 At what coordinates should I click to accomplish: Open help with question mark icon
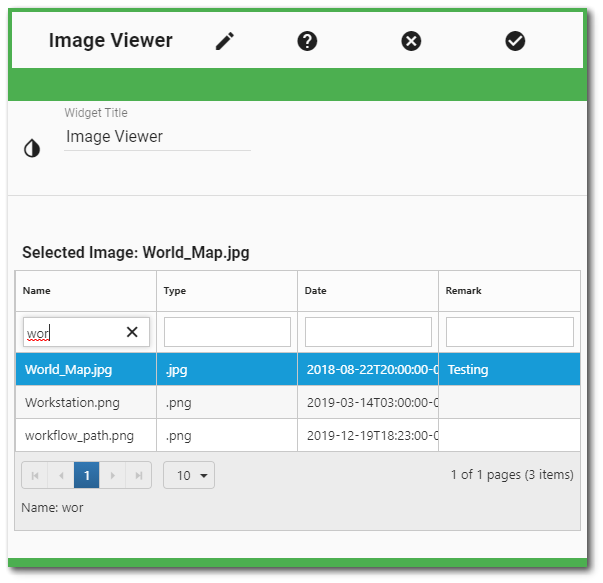click(307, 41)
